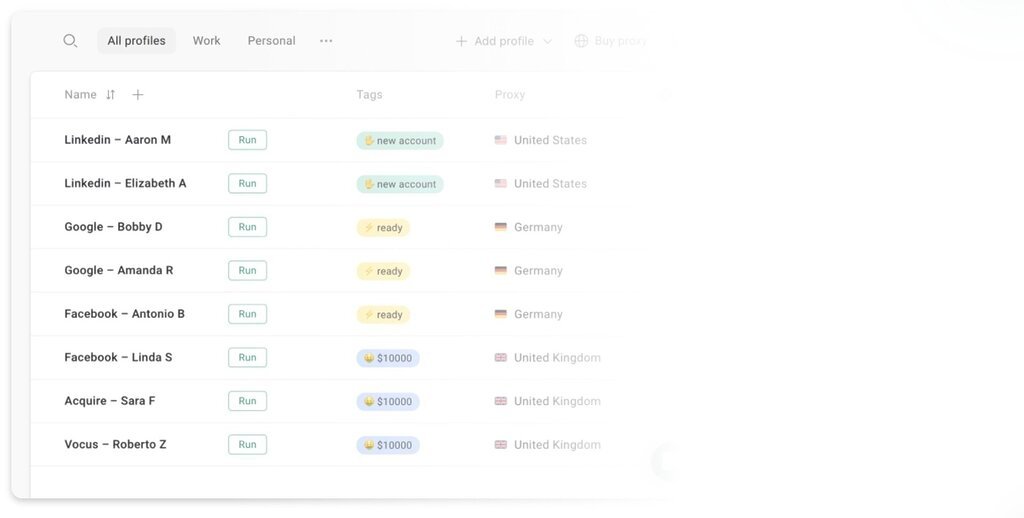This screenshot has width=1024, height=518.
Task: Select profile name Vocus – Roberto Z
Action: tap(116, 444)
